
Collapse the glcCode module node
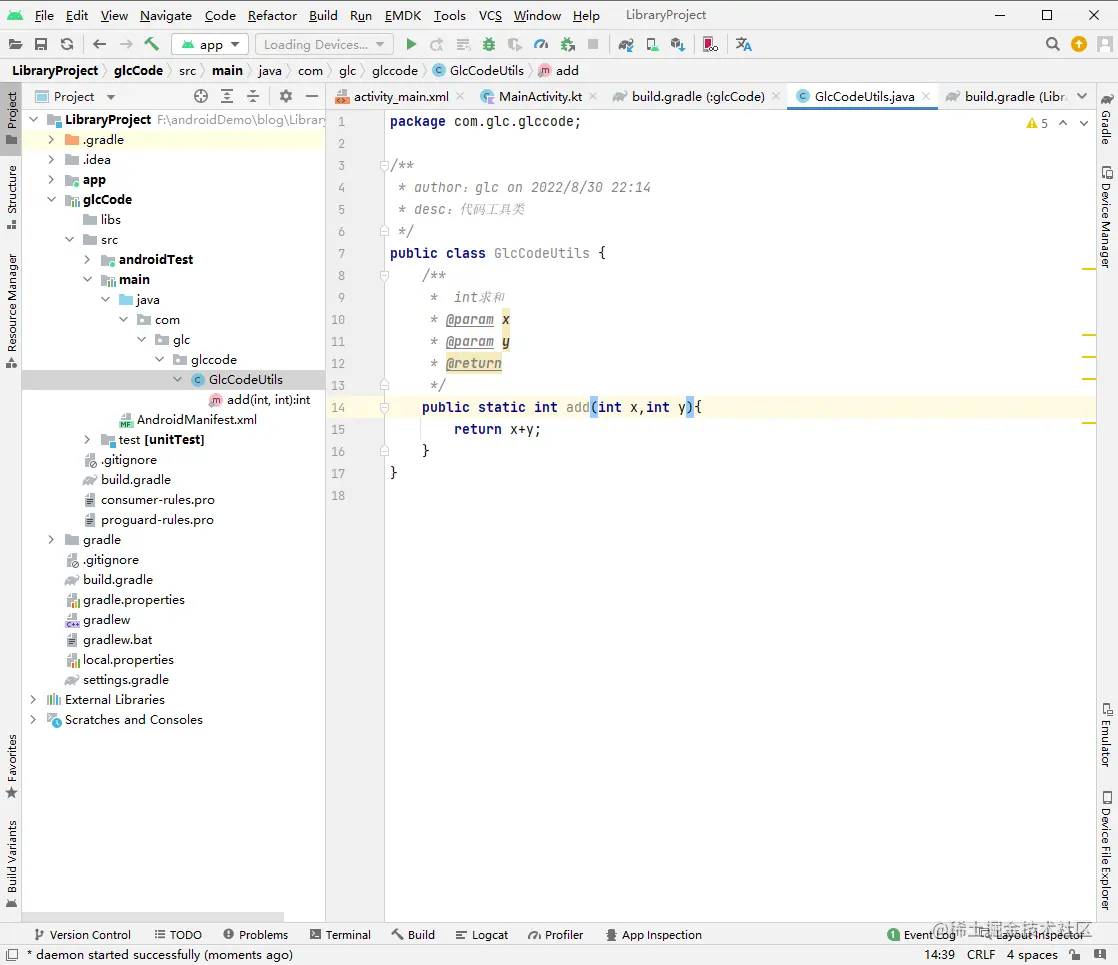pos(51,200)
